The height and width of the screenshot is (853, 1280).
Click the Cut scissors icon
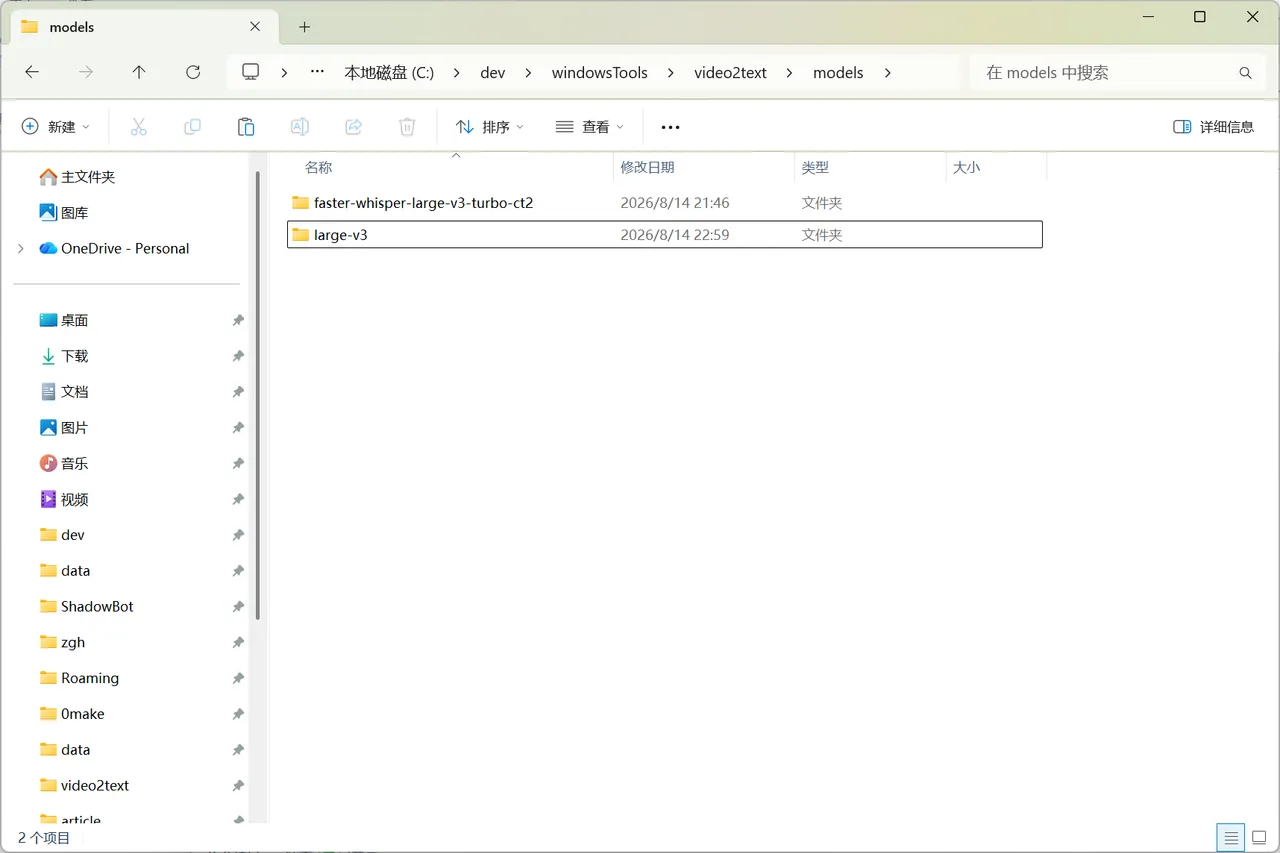(138, 127)
